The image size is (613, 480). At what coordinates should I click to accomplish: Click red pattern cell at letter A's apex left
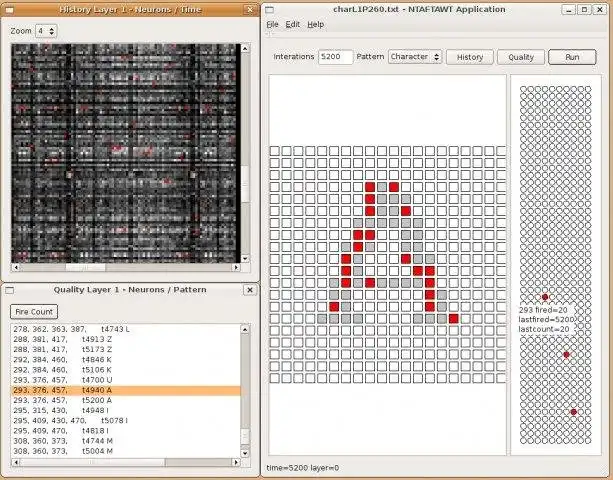tap(370, 187)
